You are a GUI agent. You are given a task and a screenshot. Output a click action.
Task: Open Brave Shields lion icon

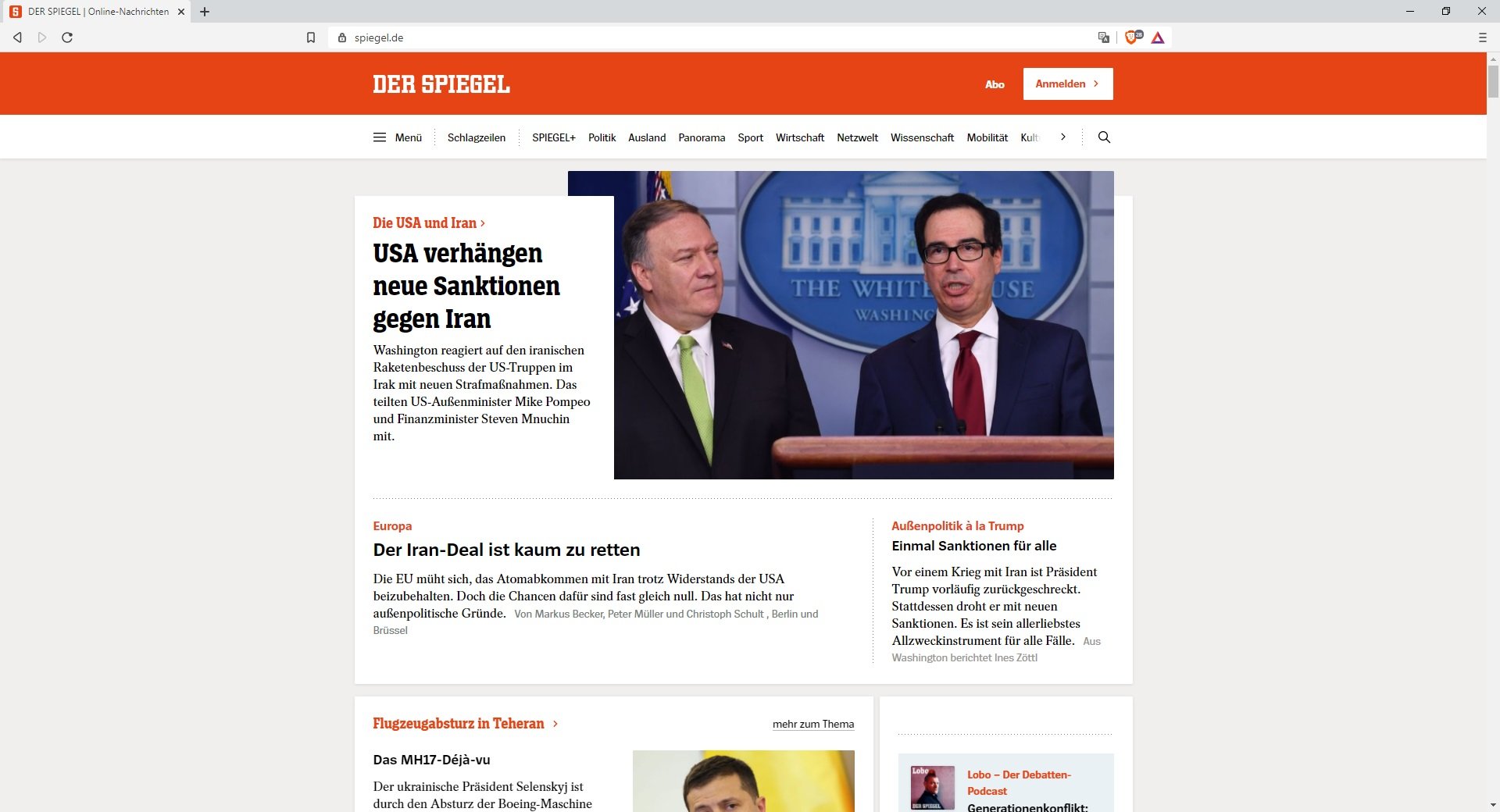coord(1133,37)
